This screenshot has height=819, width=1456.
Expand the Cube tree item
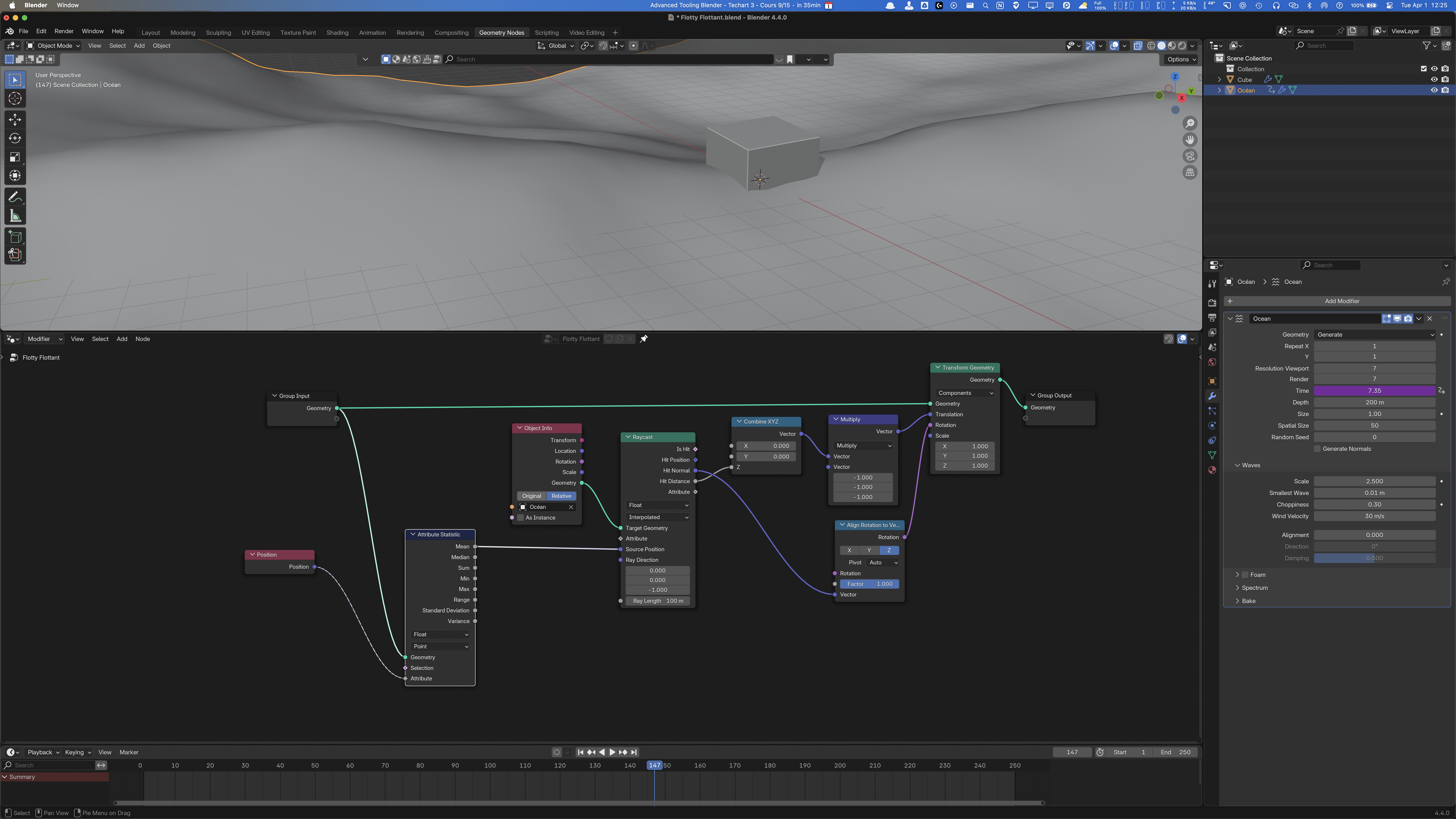pos(1219,80)
